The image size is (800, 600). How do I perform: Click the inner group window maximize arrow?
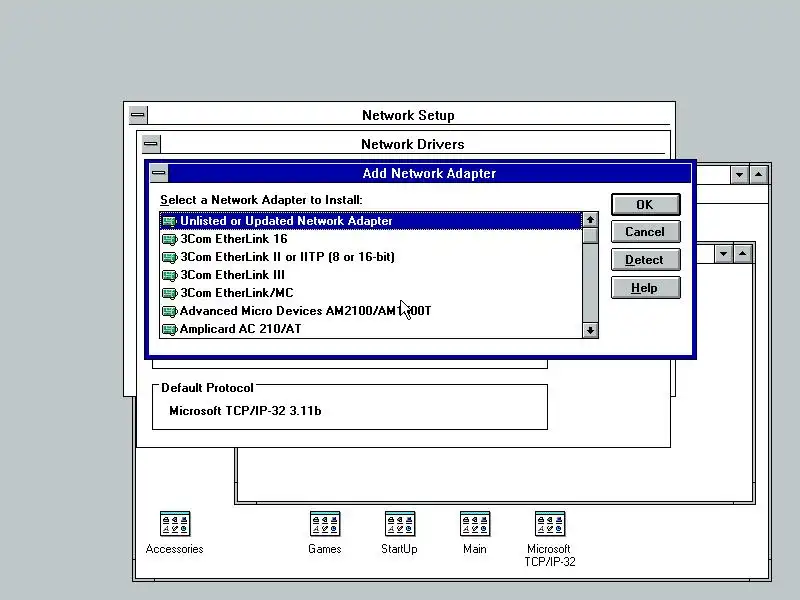743,254
